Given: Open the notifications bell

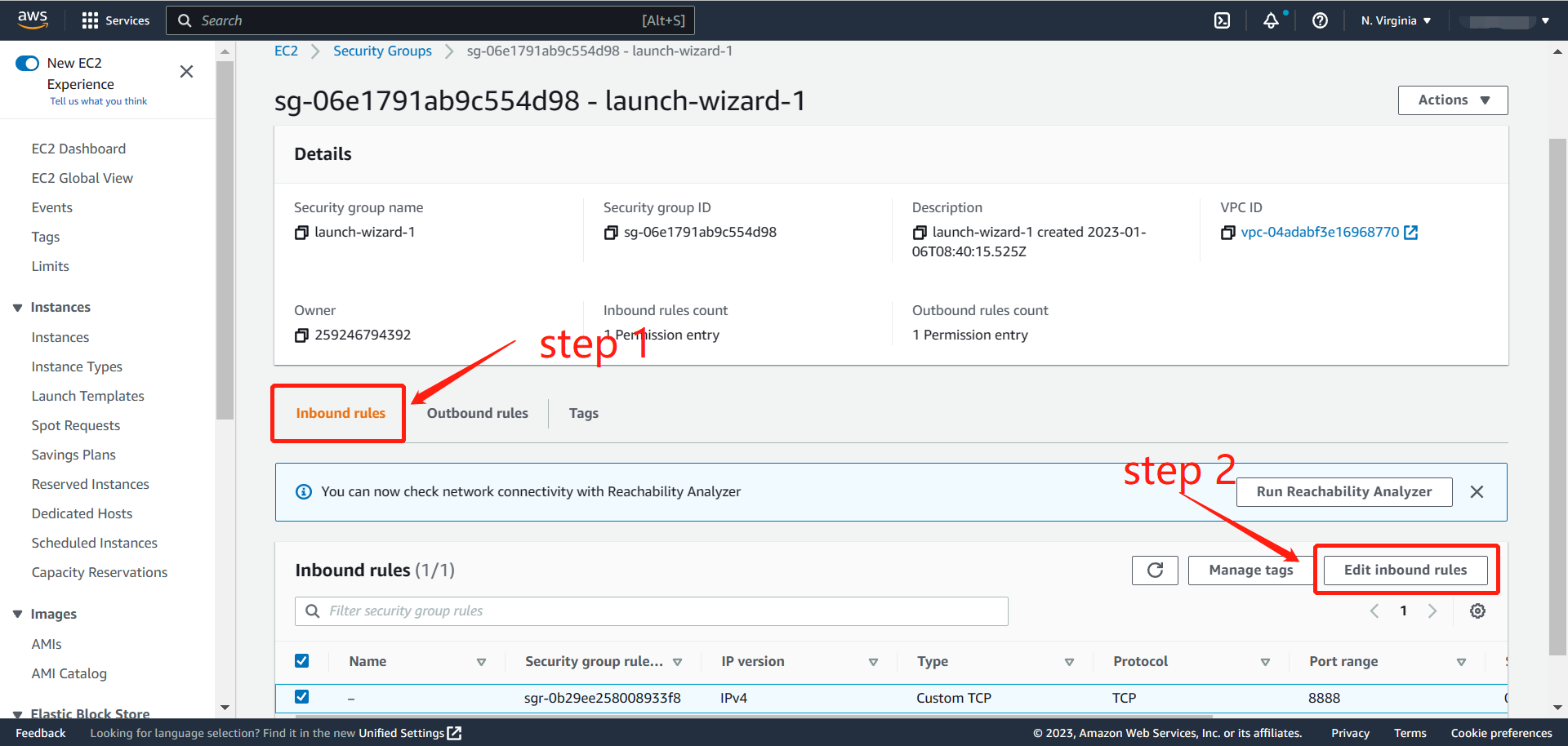Looking at the screenshot, I should click(1271, 20).
